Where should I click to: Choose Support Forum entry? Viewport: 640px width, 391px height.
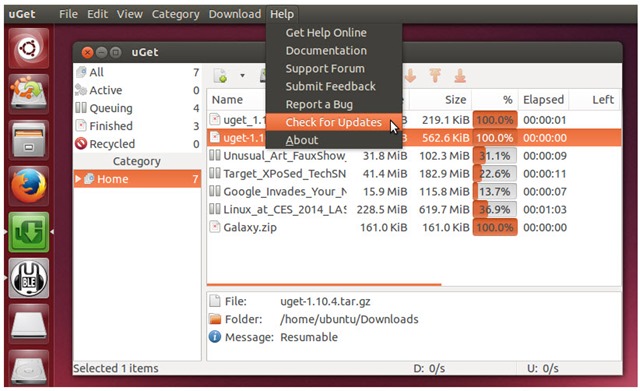334,69
